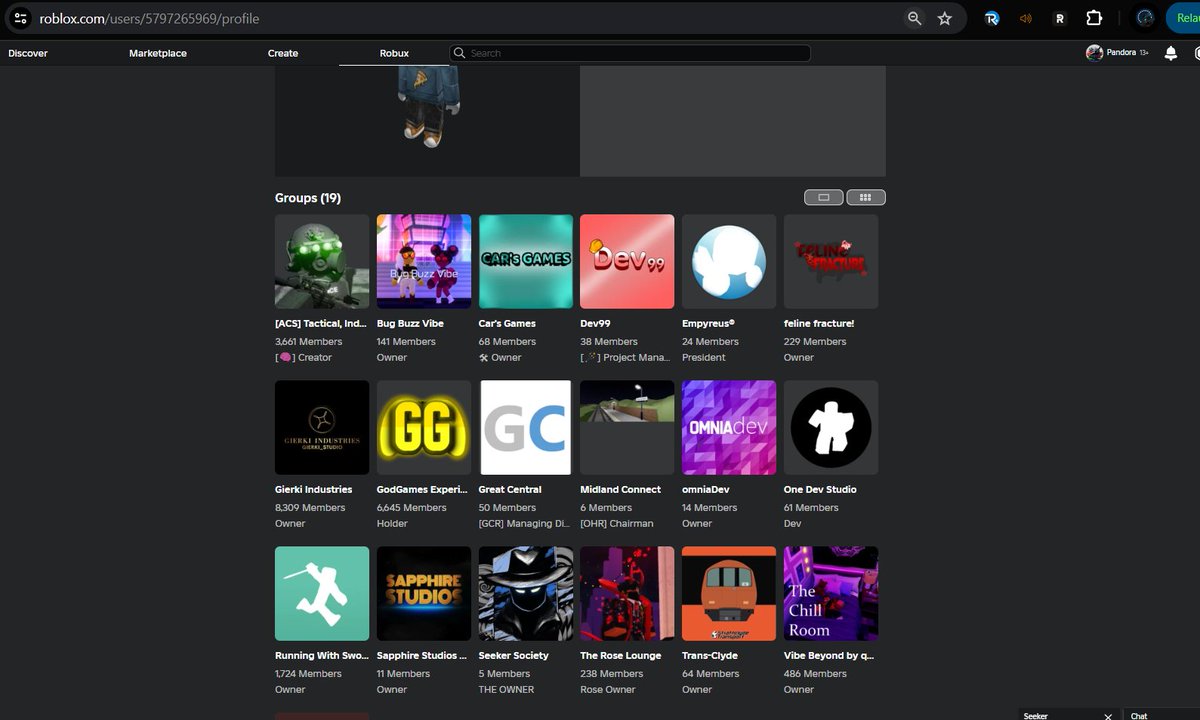
Task: Open Gierki Industries black logo thumbnail
Action: click(322, 427)
